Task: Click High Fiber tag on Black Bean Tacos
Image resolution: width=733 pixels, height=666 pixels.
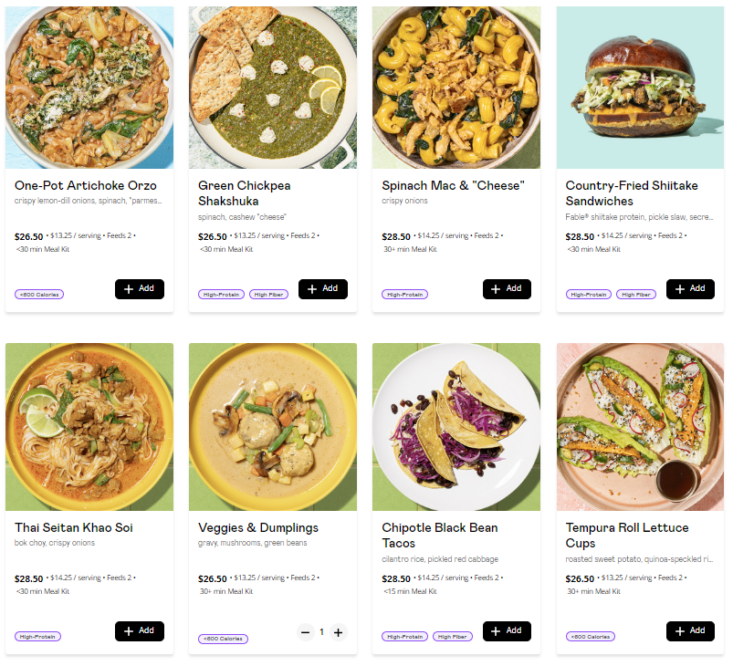Action: click(452, 636)
